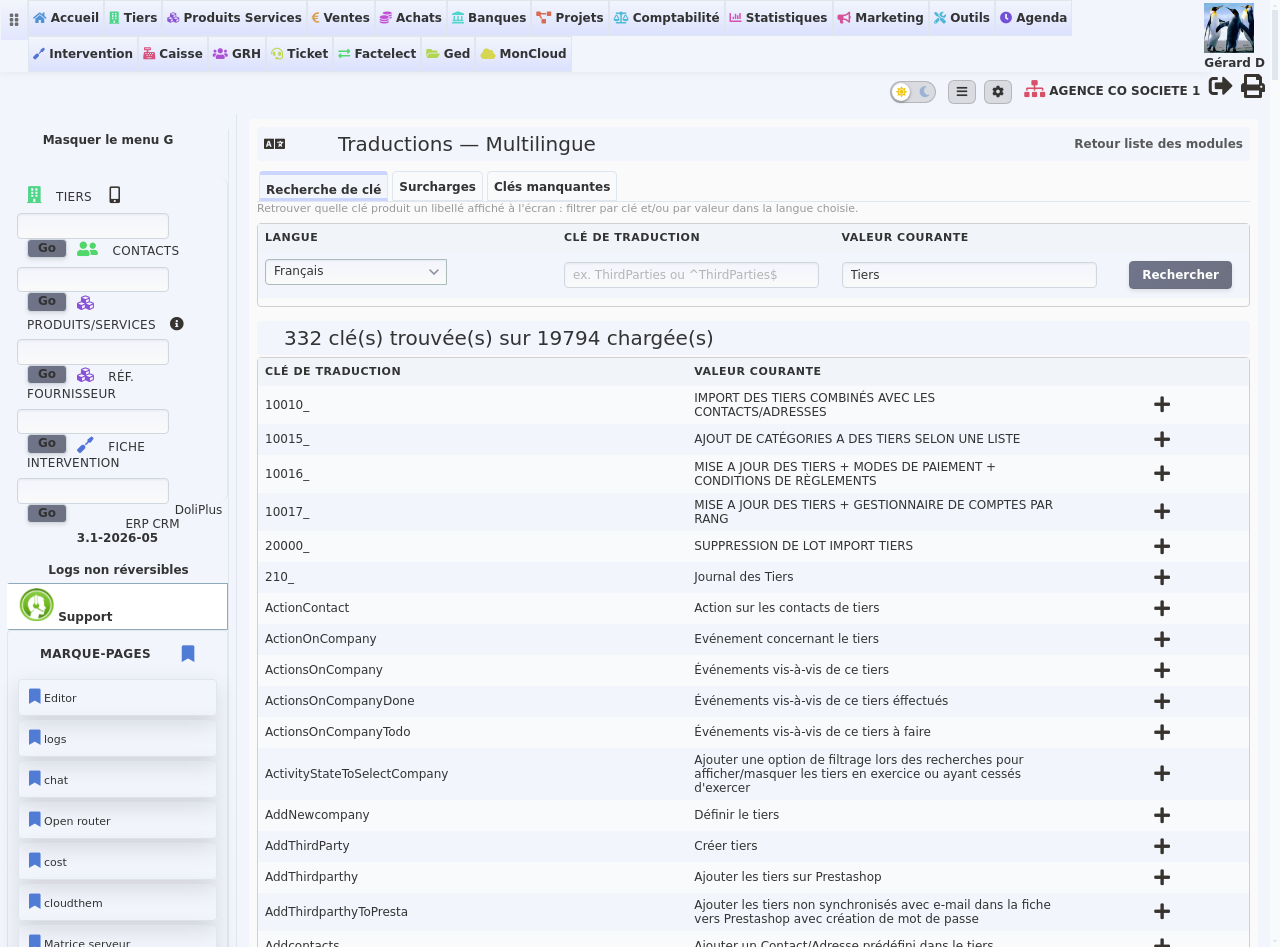Open the Open router bookmark
The width and height of the screenshot is (1280, 947).
pos(117,821)
